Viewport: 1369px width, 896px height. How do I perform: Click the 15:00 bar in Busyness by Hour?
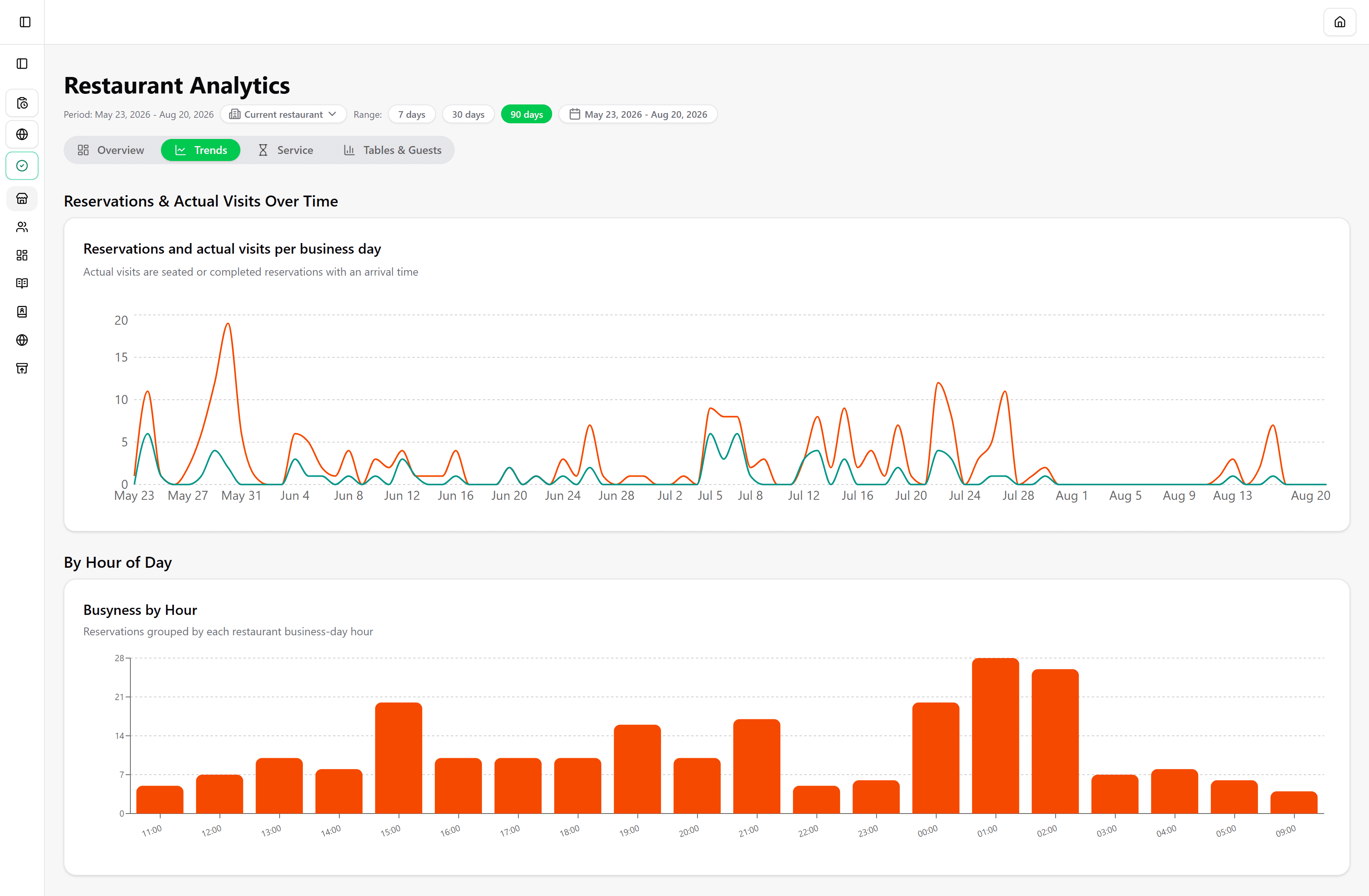click(399, 758)
